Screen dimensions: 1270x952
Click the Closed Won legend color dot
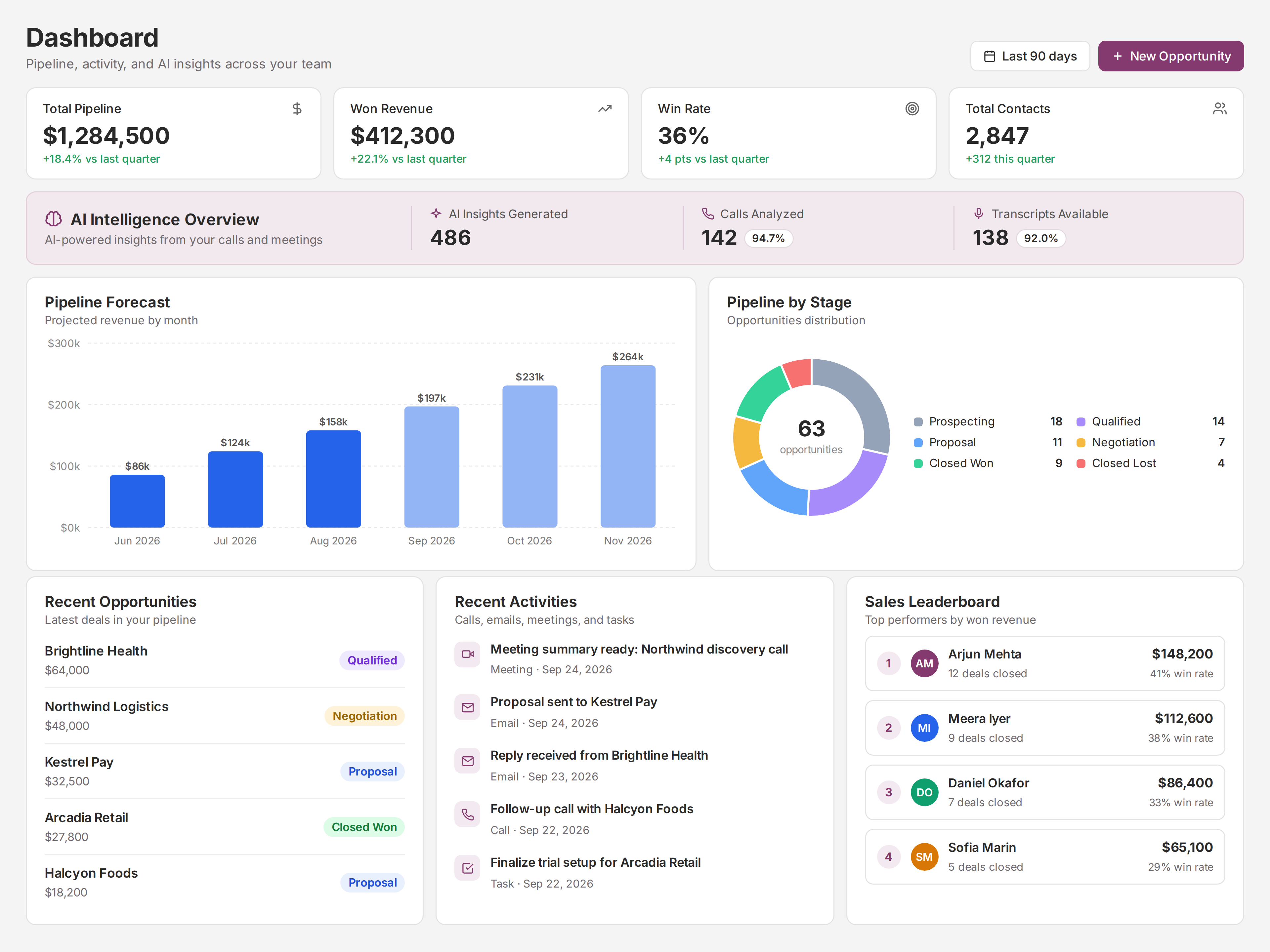pos(918,463)
